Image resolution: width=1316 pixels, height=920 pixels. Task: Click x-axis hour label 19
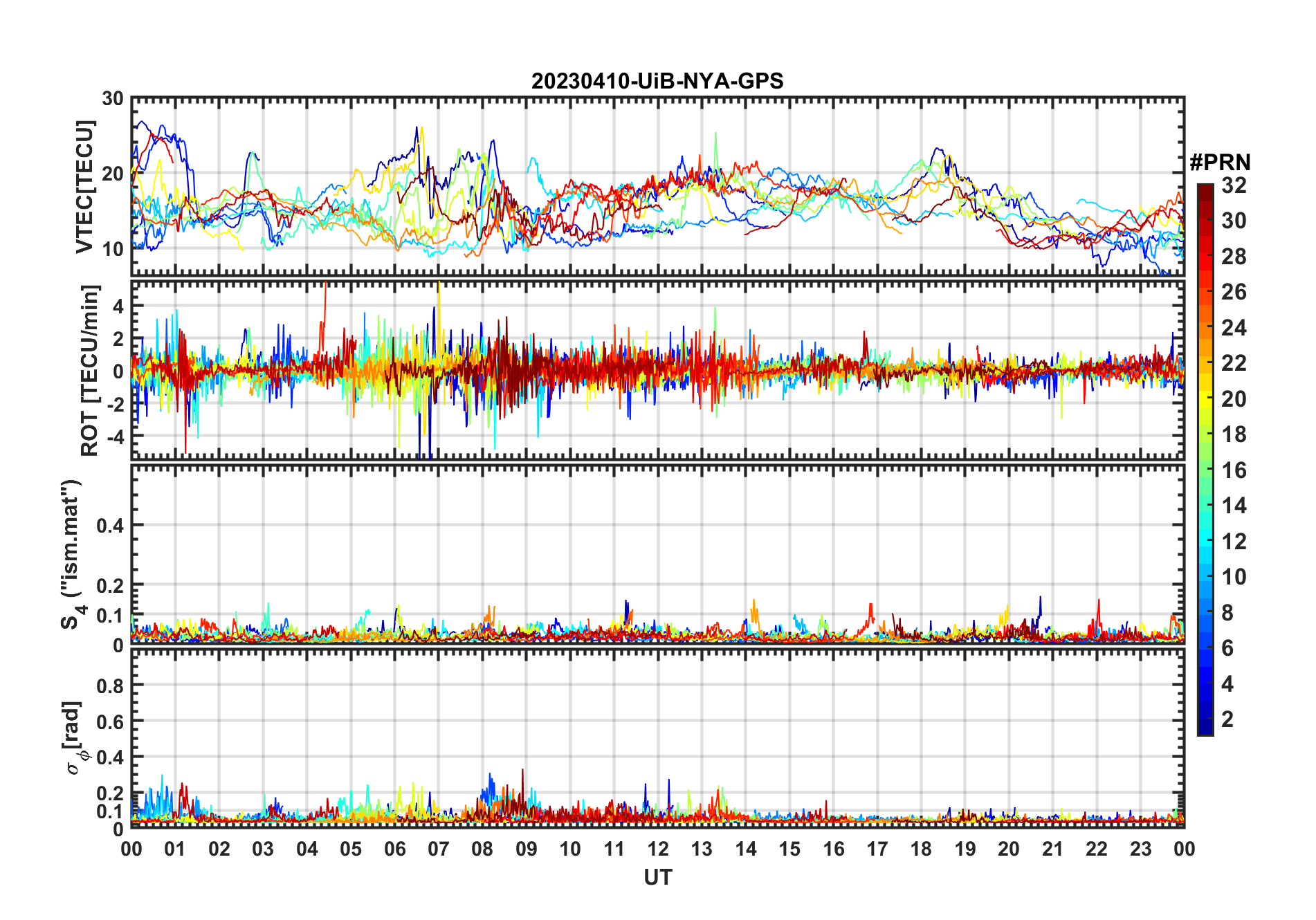(x=965, y=849)
